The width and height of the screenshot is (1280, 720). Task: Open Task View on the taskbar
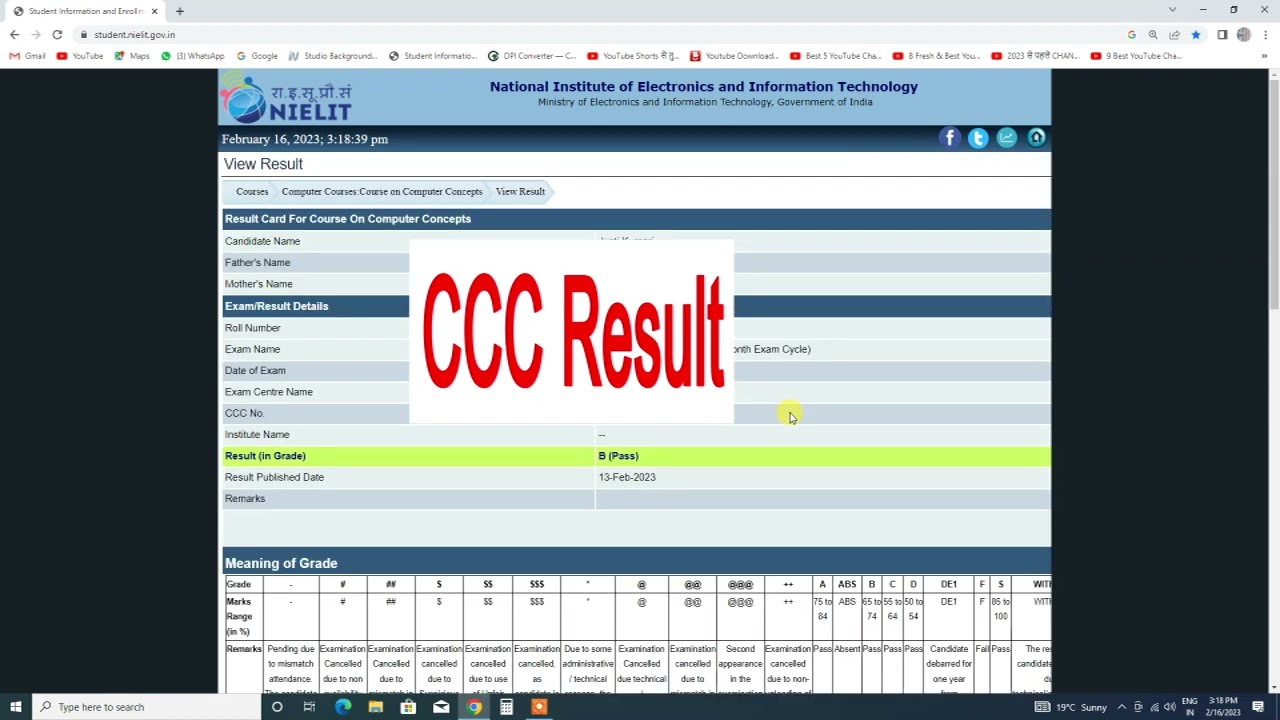click(x=309, y=707)
